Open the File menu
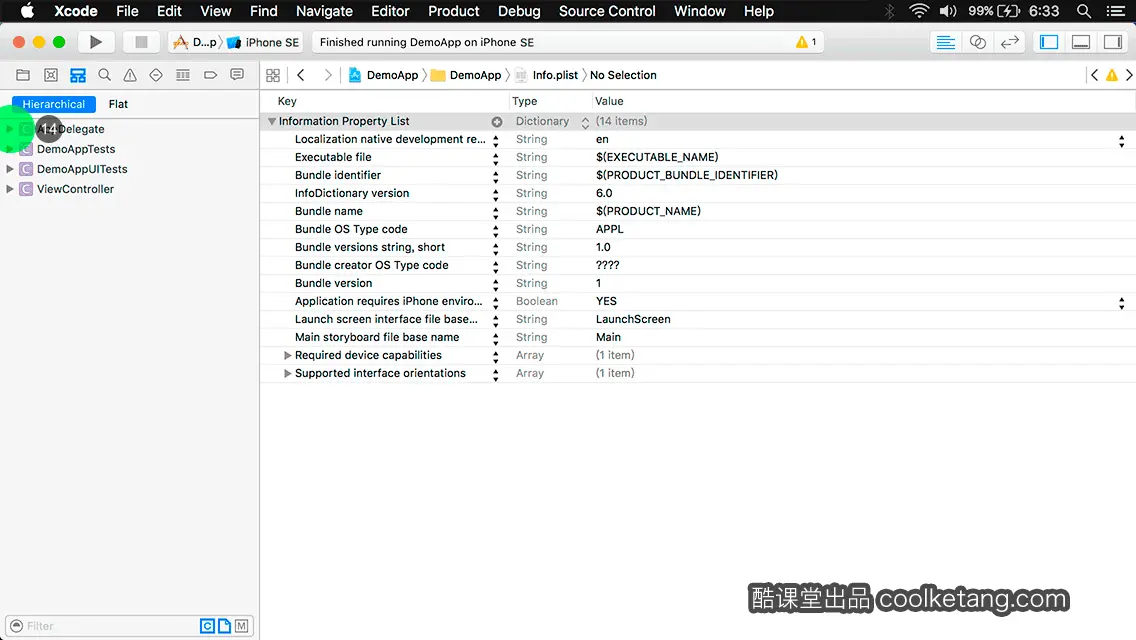The image size is (1136, 640). click(127, 11)
